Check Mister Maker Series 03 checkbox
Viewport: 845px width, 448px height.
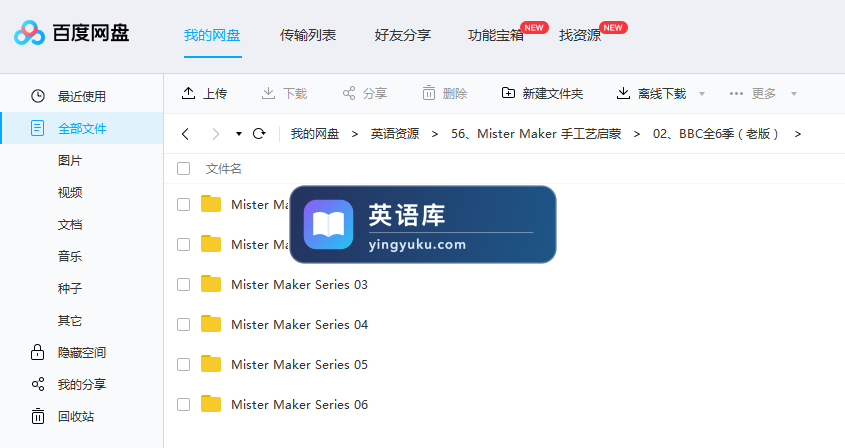pyautogui.click(x=183, y=284)
